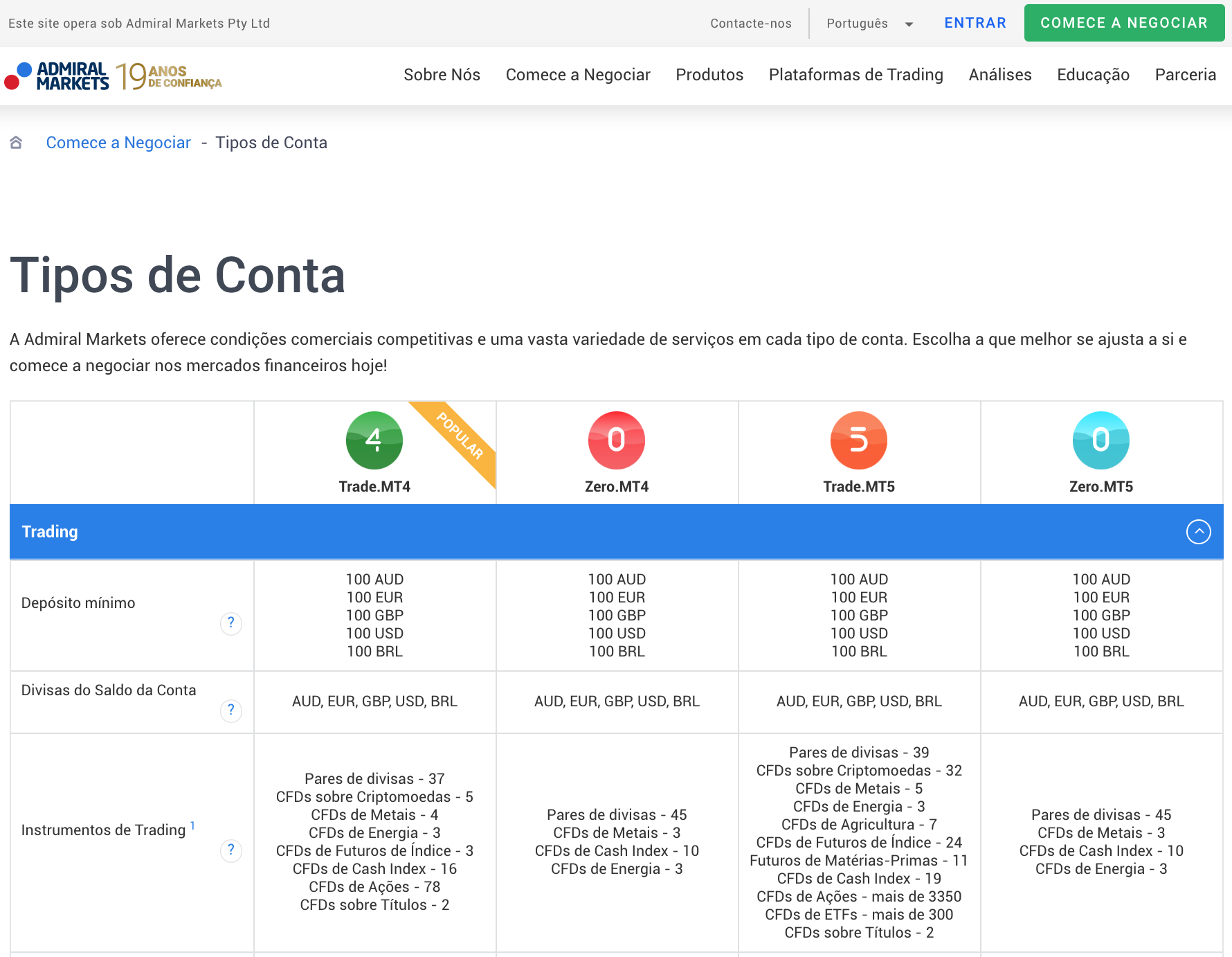The image size is (1232, 957).
Task: Click 'Pares de divisas - 39' text
Action: [x=859, y=753]
